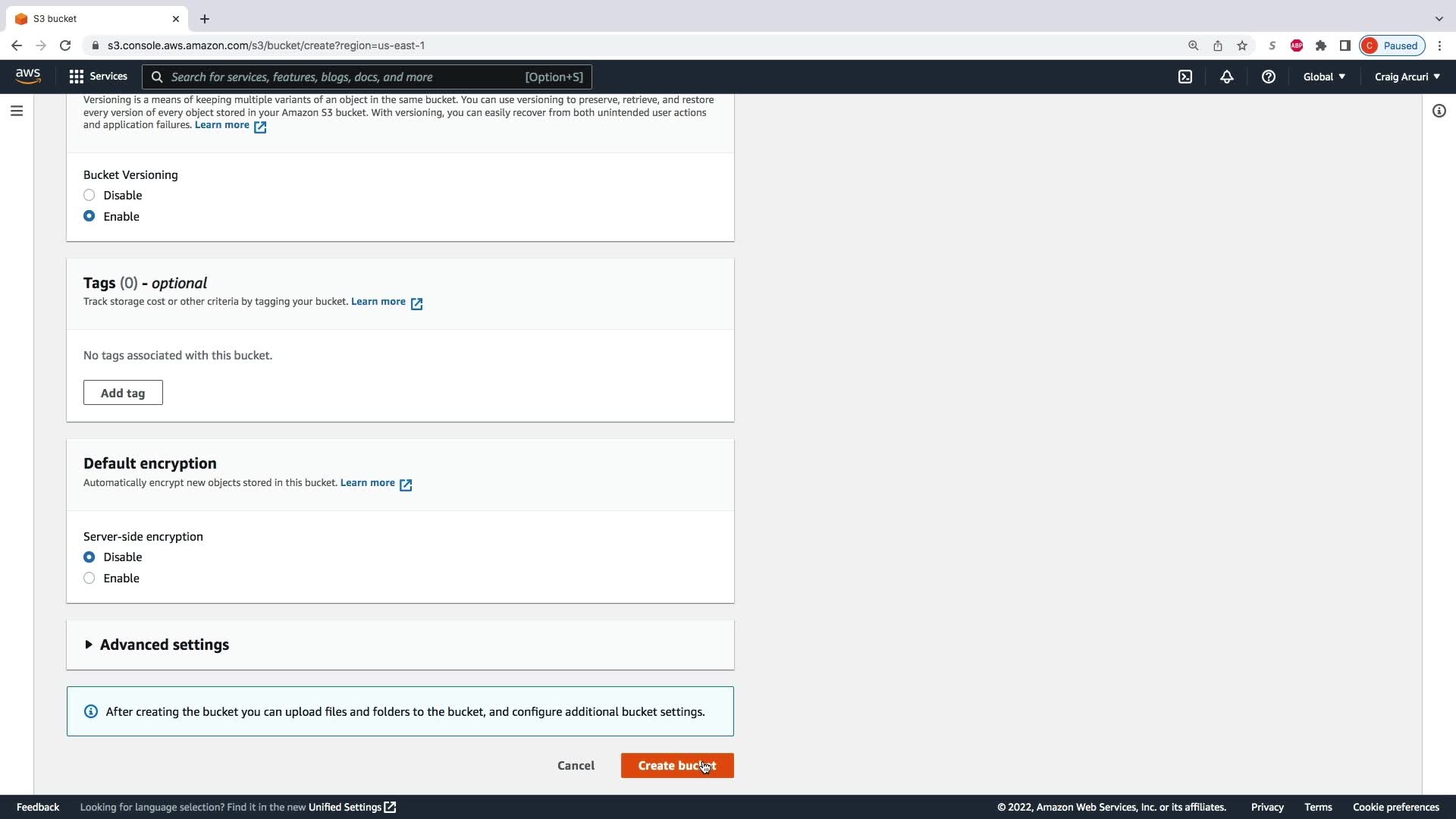Focus the AWS services search field

point(341,77)
